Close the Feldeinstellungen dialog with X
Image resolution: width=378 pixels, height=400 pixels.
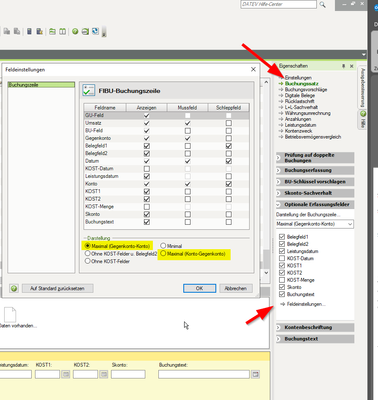tap(253, 69)
